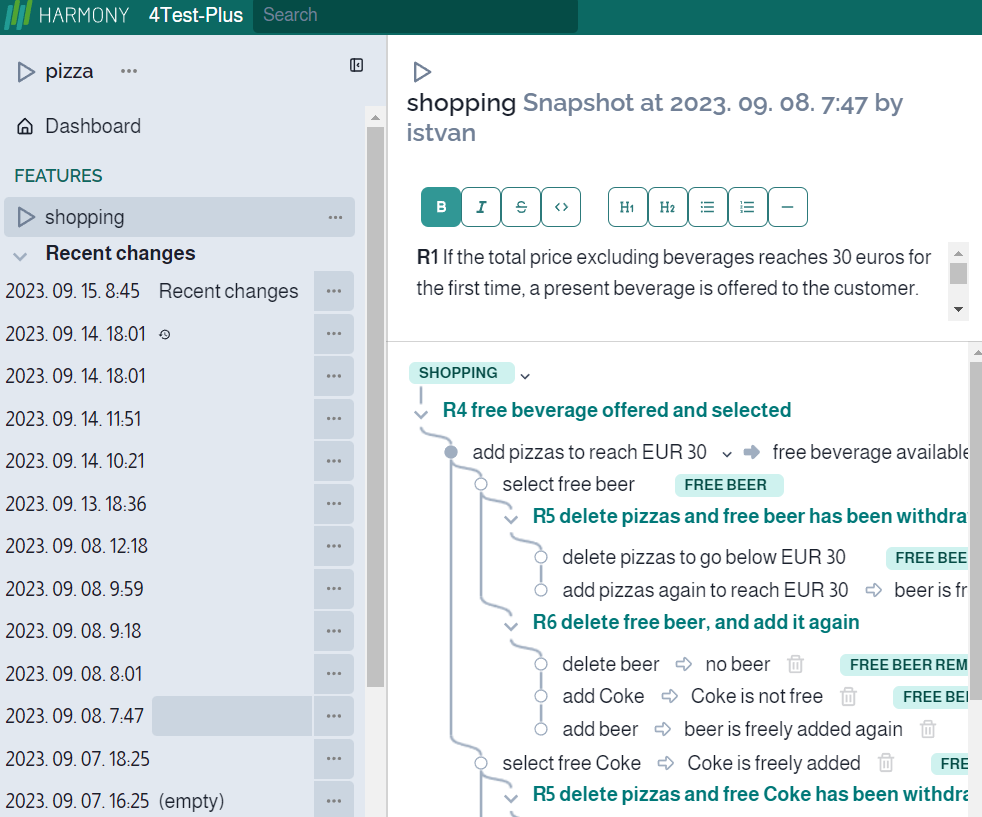Toggle inline code formatting

click(x=561, y=207)
